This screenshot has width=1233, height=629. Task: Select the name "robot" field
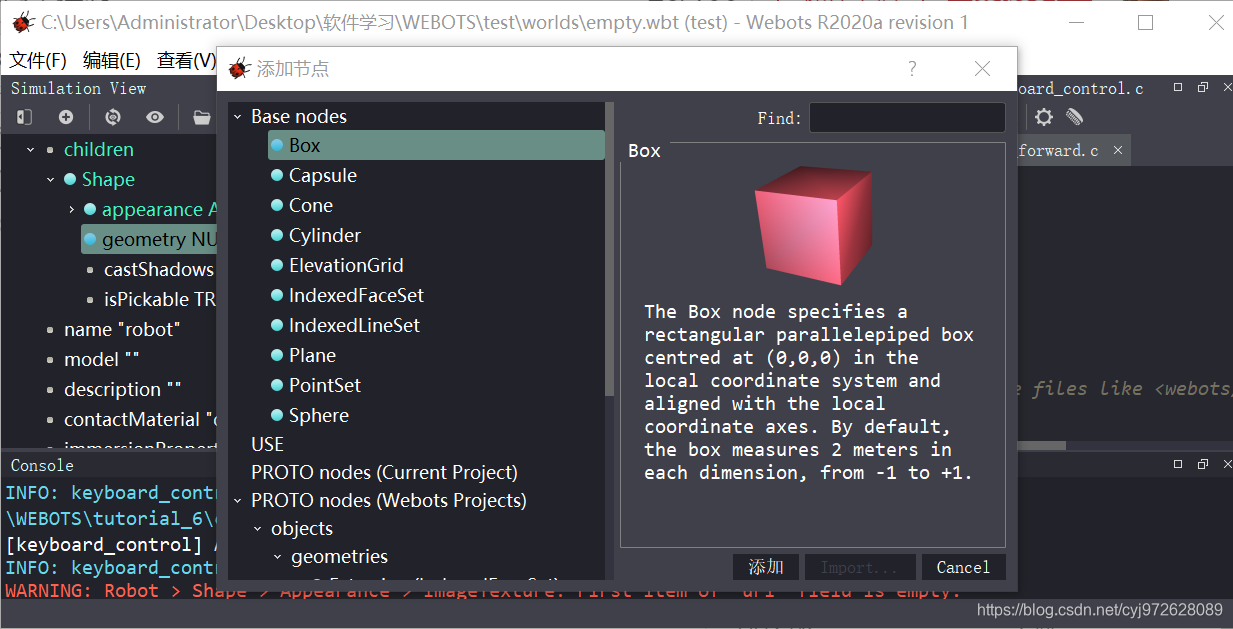(x=121, y=329)
